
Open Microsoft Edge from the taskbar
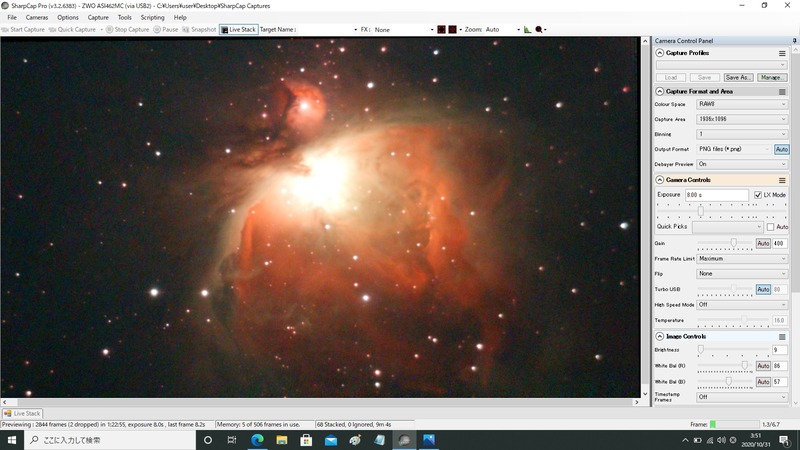[x=257, y=440]
